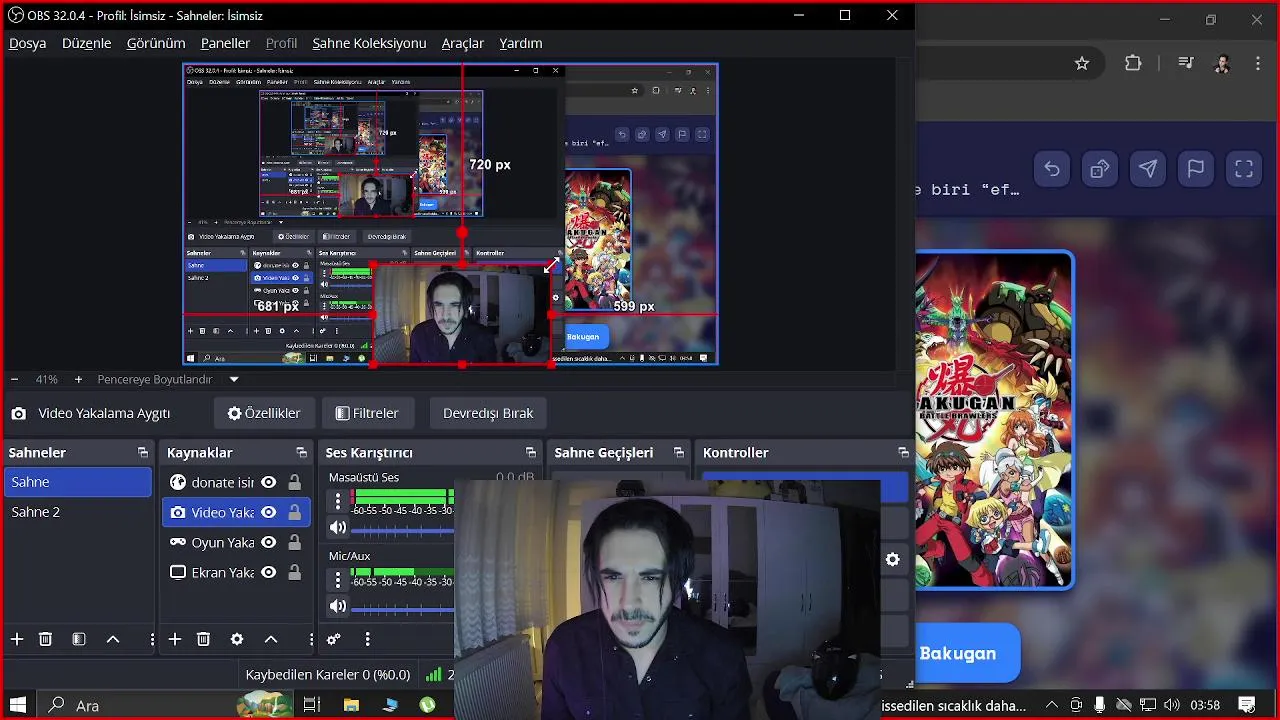Zoom in preview with plus icon
The width and height of the screenshot is (1280, 720).
point(79,380)
